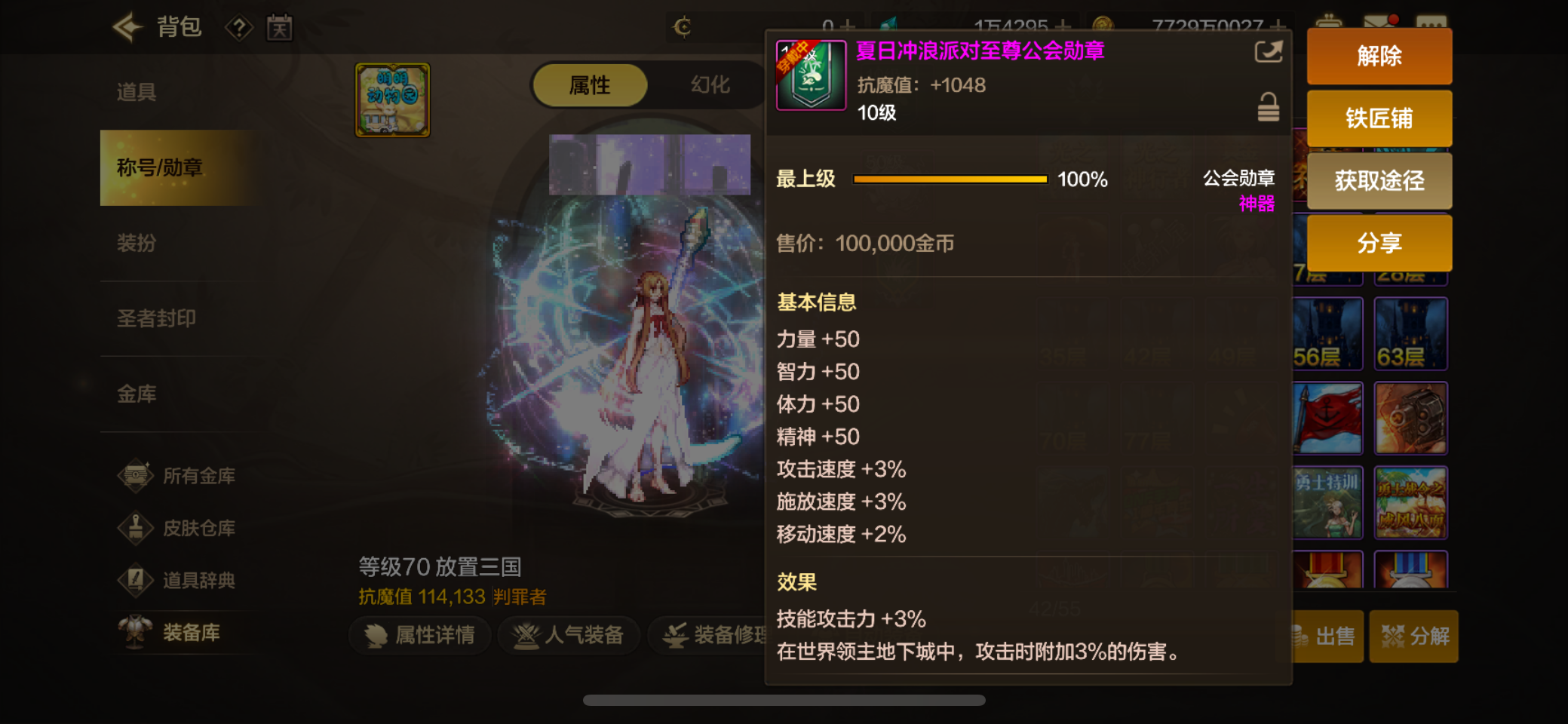The image size is (1568, 724).
Task: Switch to the 幻化 tab
Action: [710, 85]
